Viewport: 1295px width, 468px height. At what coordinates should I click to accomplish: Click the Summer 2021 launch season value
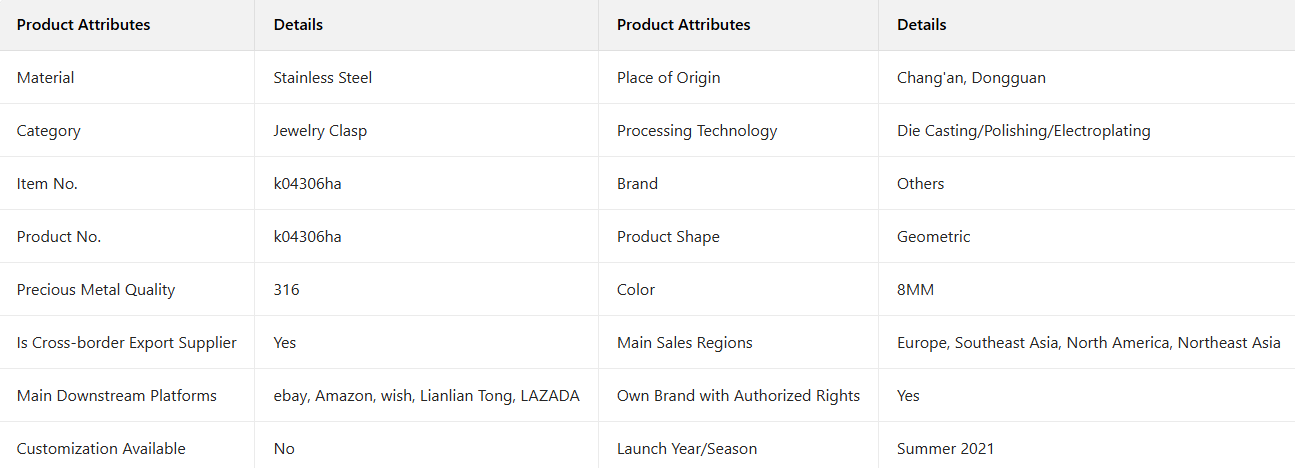(945, 449)
